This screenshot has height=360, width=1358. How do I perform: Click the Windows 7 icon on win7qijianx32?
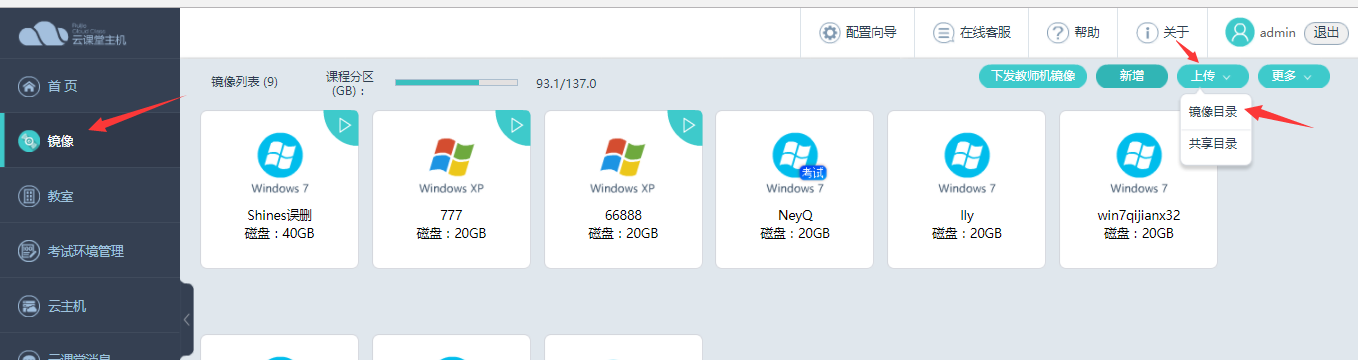coord(1138,155)
